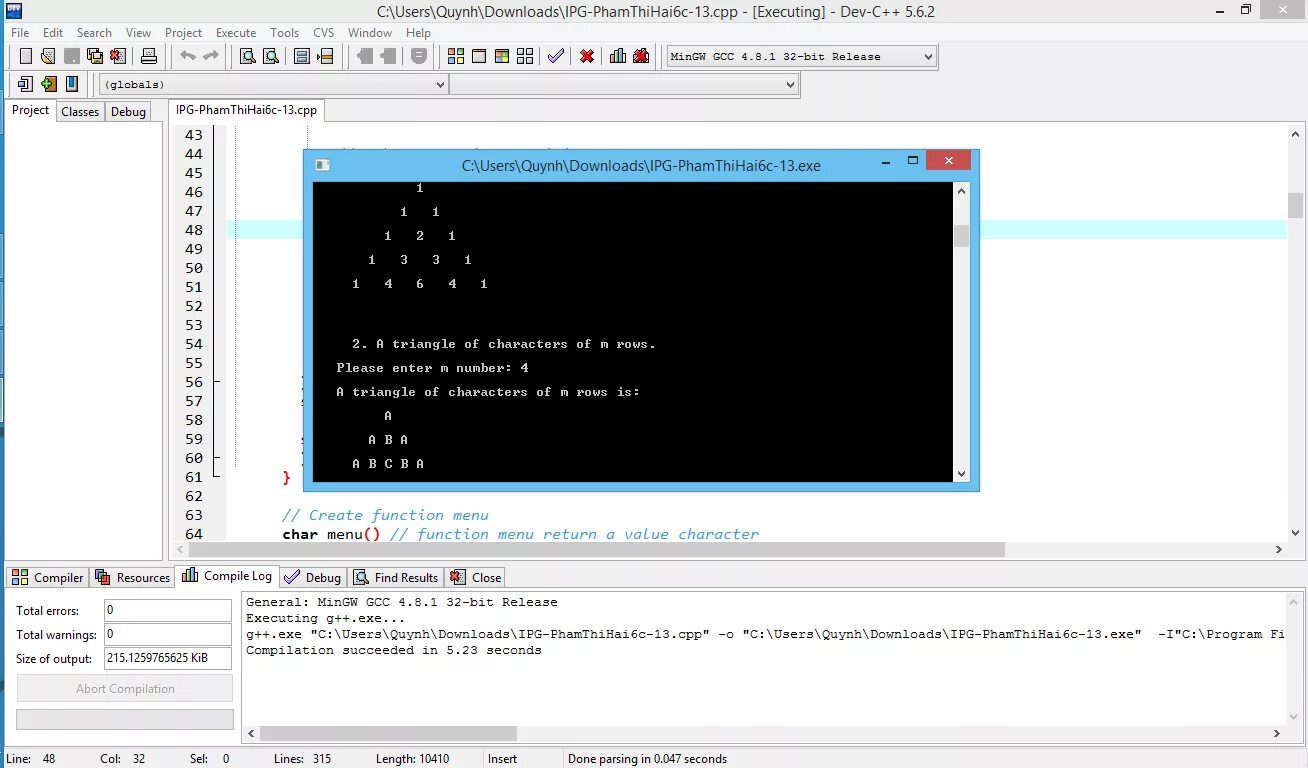Open a file using the toolbar icon
The width and height of the screenshot is (1308, 768).
[47, 56]
